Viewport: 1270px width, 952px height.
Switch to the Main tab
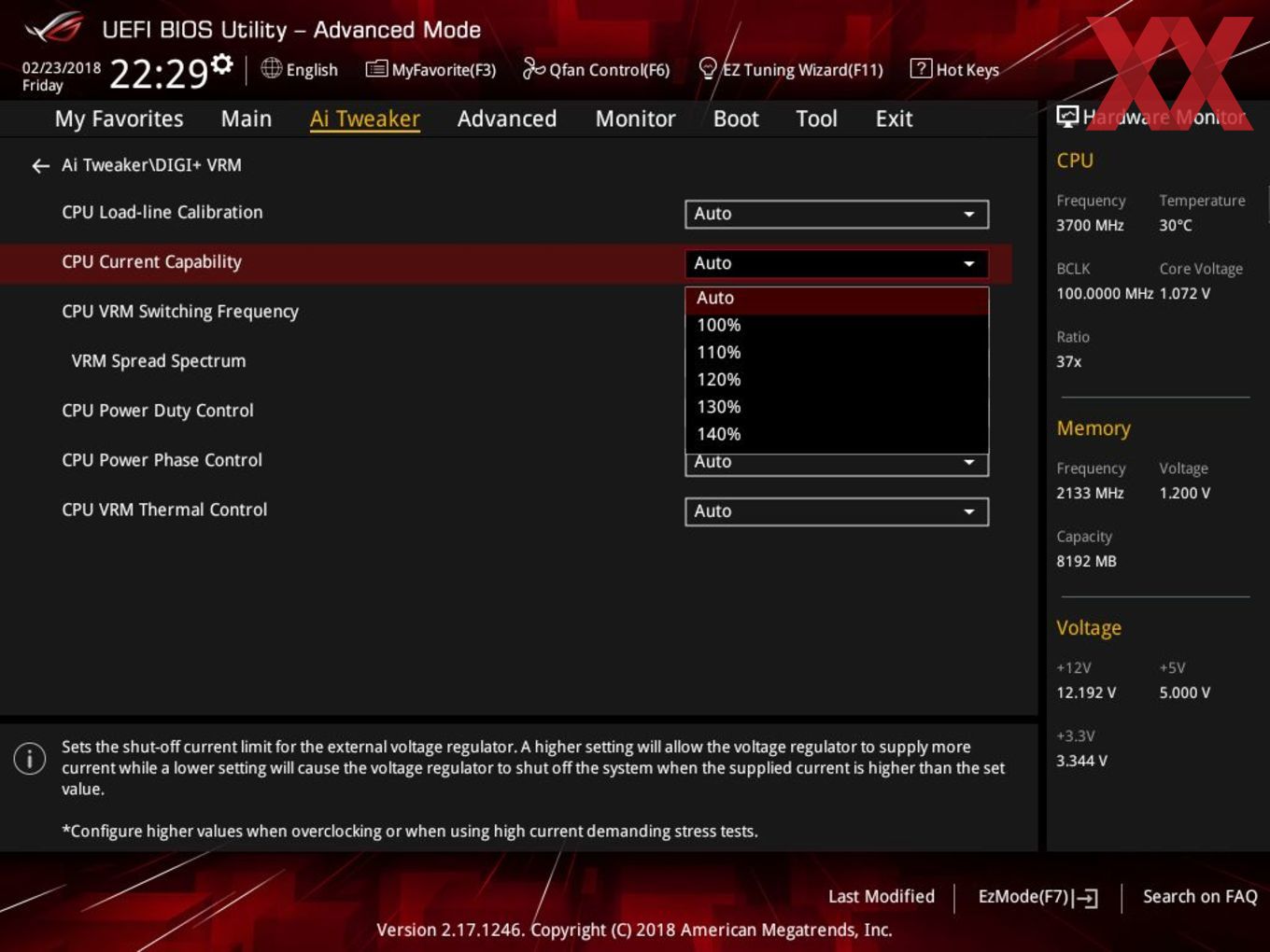[x=247, y=119]
